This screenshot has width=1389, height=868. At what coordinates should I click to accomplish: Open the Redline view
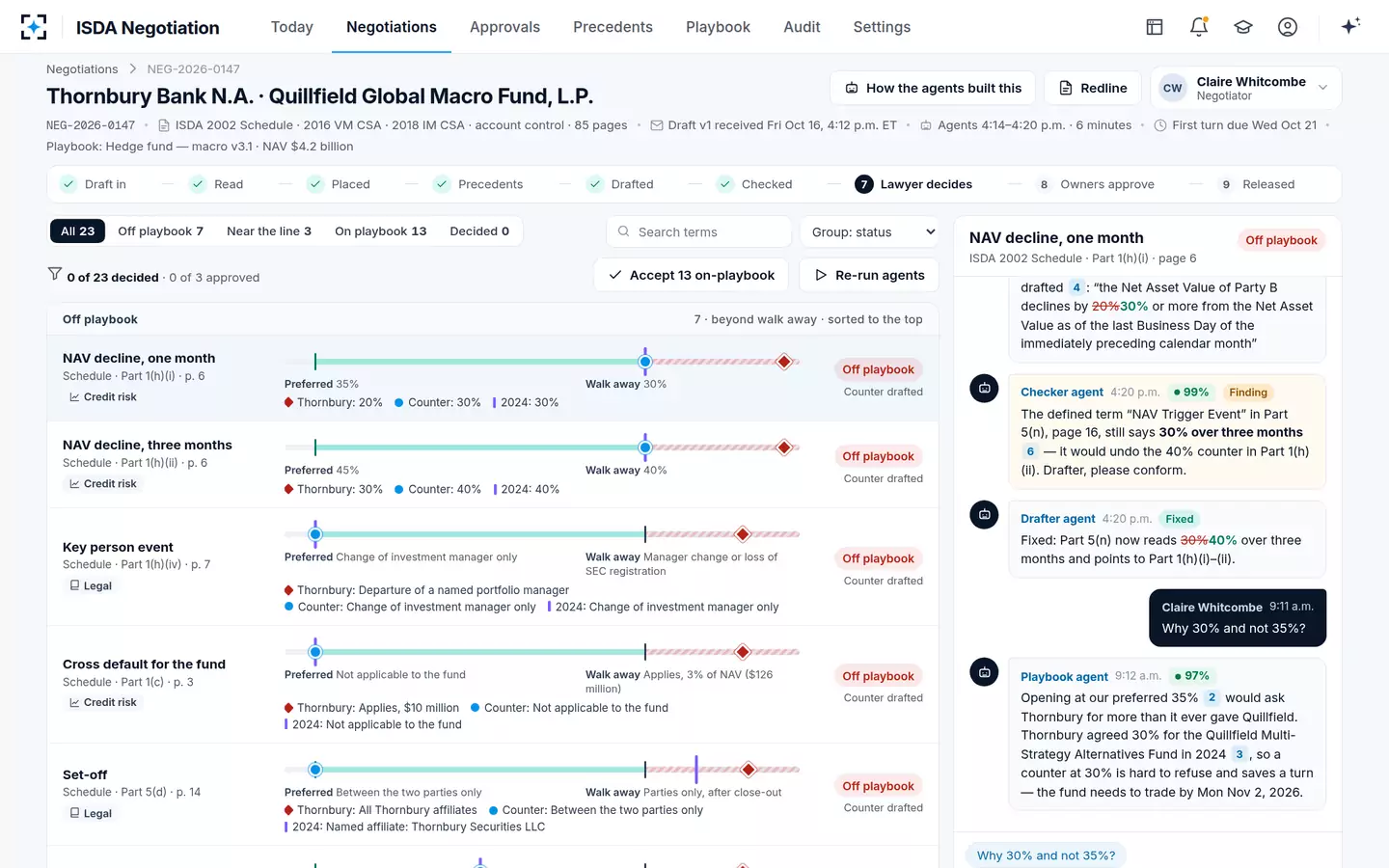[1093, 88]
